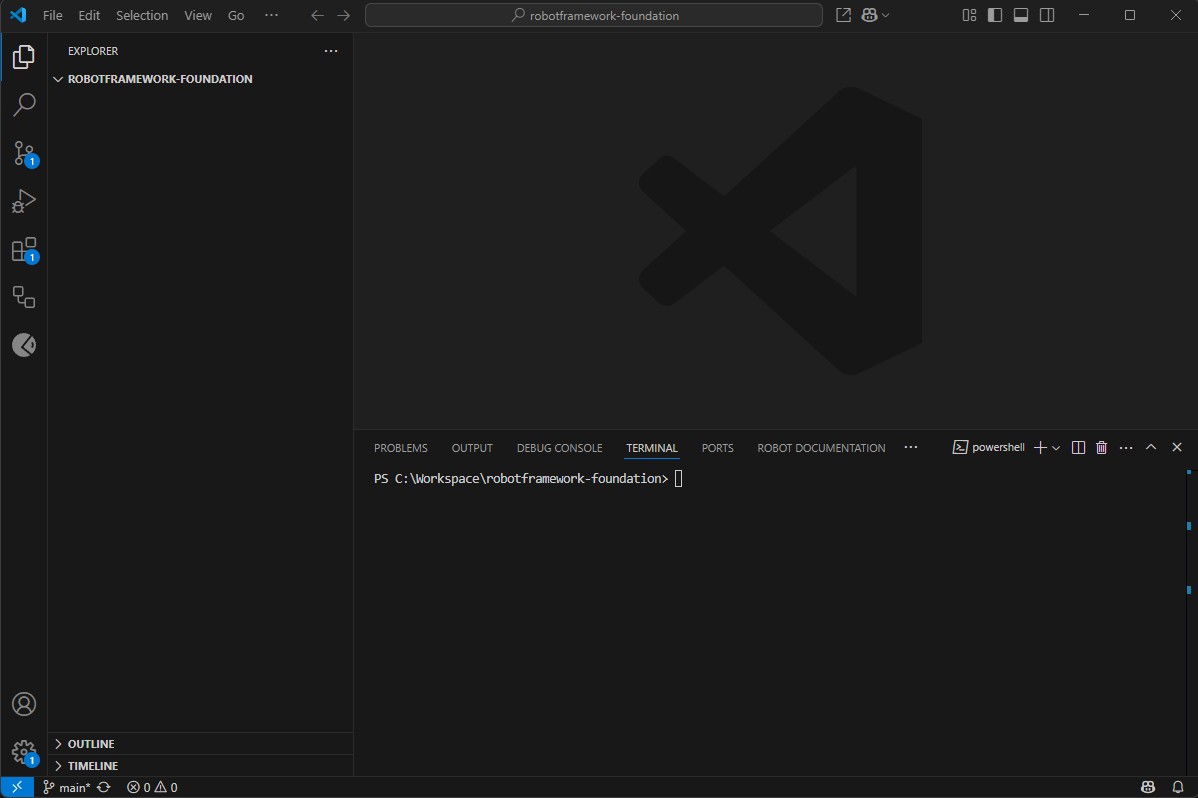
Task: Select the TERMINAL tab
Action: click(x=652, y=448)
